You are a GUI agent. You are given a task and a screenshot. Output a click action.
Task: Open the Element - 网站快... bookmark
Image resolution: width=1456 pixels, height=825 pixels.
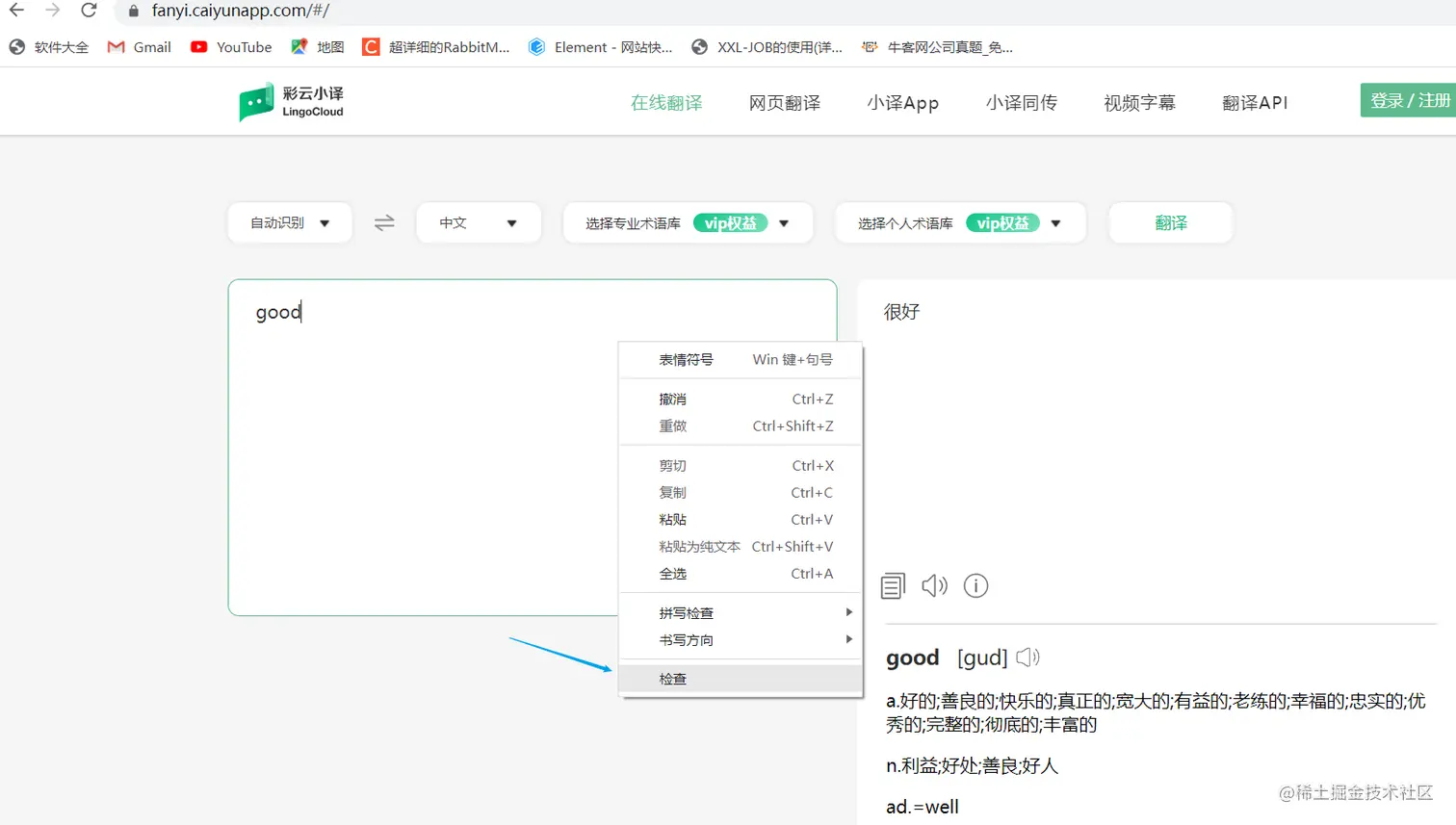point(600,47)
